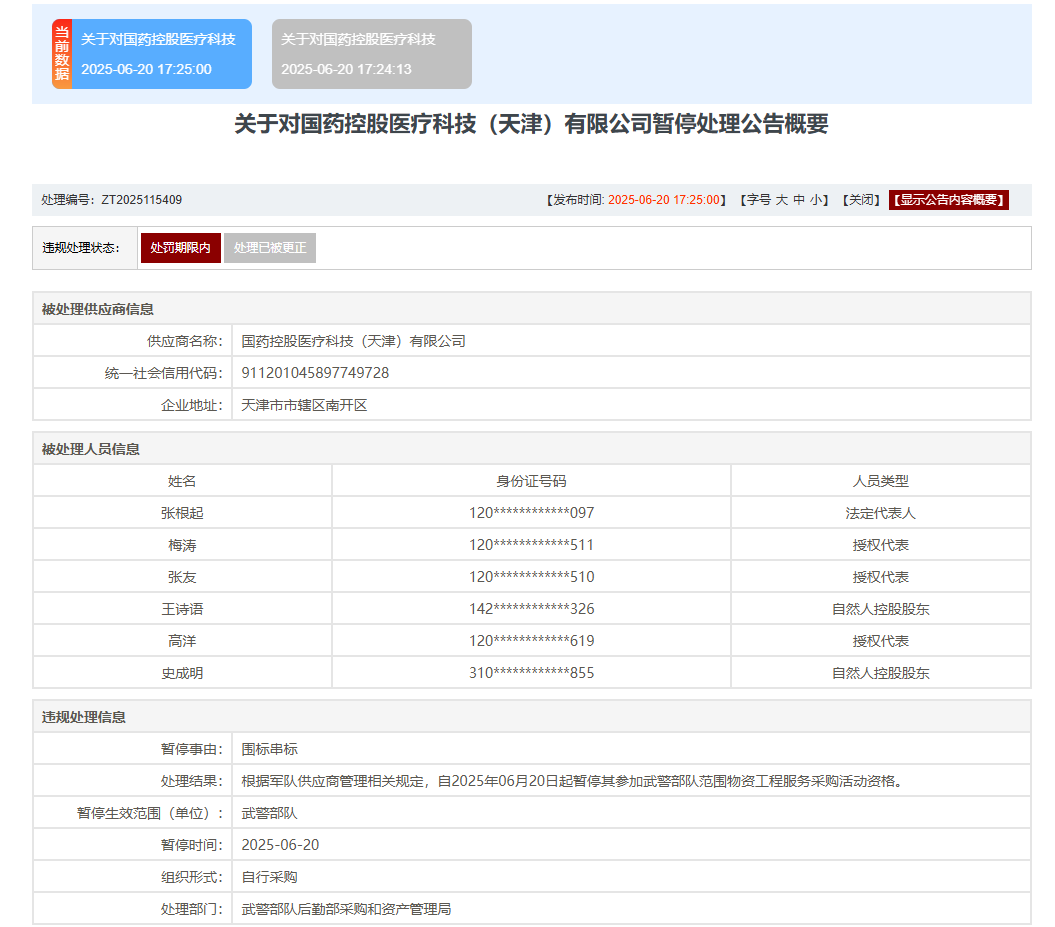The image size is (1055, 927).
Task: Click the 姓名 column header
Action: click(x=182, y=481)
